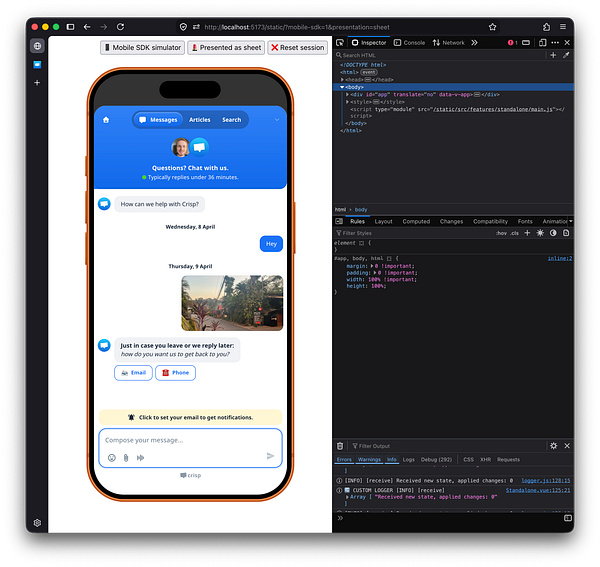The width and height of the screenshot is (600, 567).
Task: Click shield tracking protection icon in URL bar
Action: 183,27
